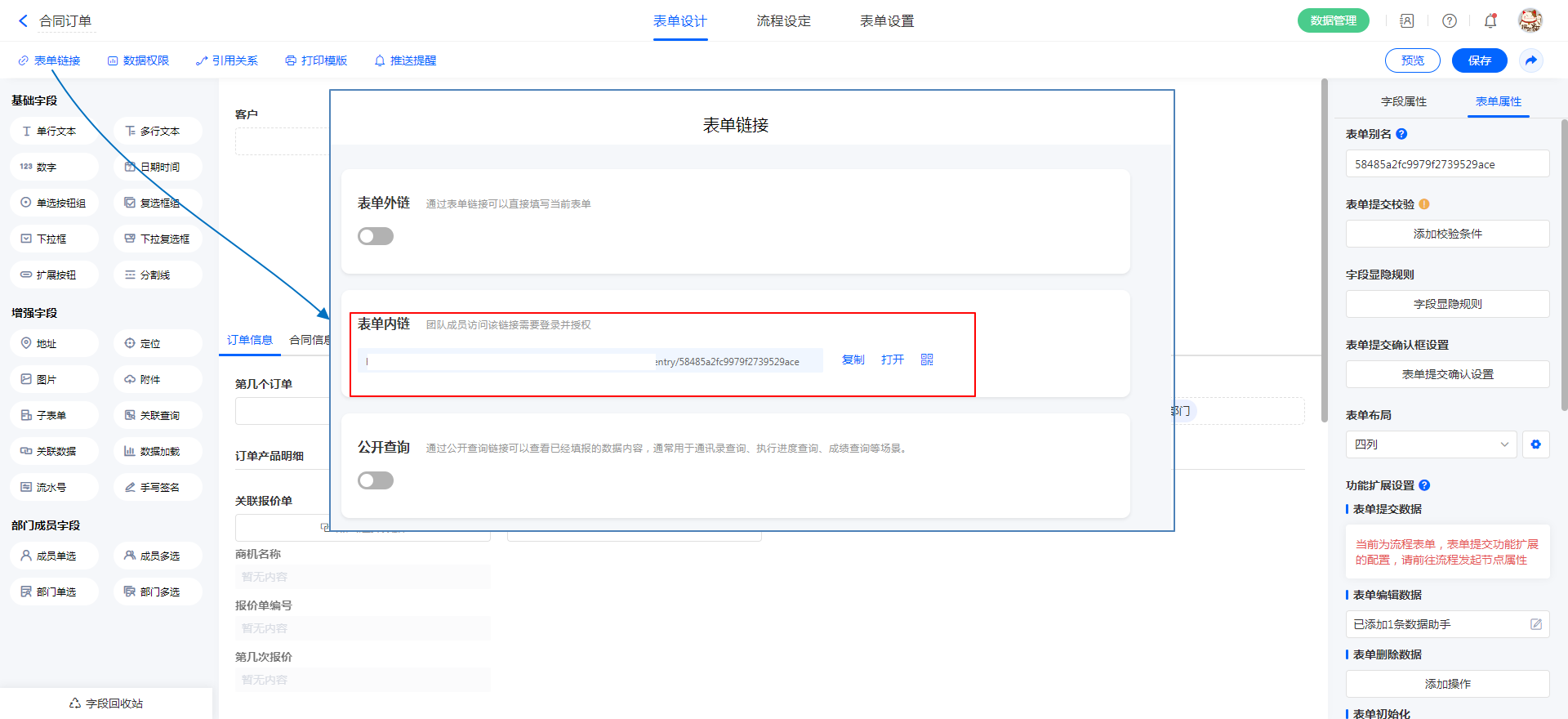Open the QR code icon for 表单内链
Screen dimensions: 1568x719
927,360
